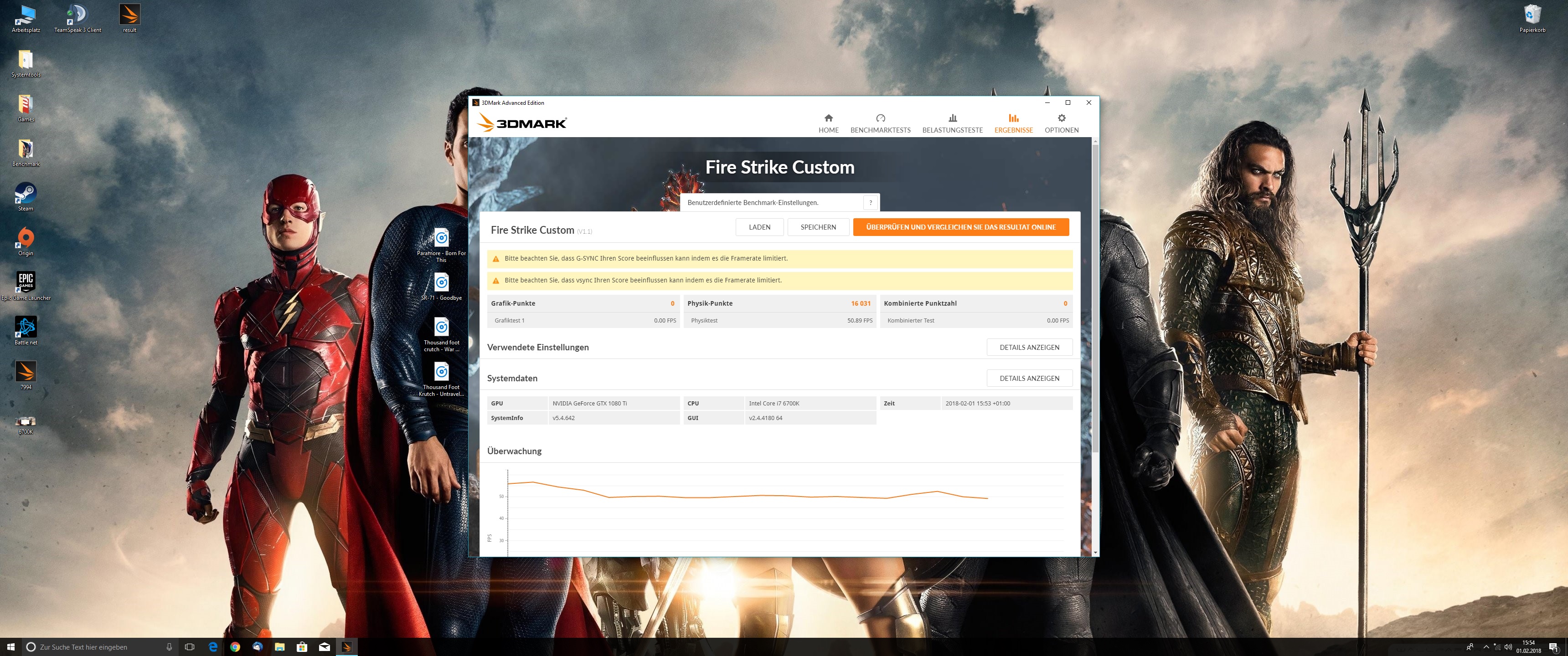Switch to the BENCHMARKTESTS tab

coord(880,123)
